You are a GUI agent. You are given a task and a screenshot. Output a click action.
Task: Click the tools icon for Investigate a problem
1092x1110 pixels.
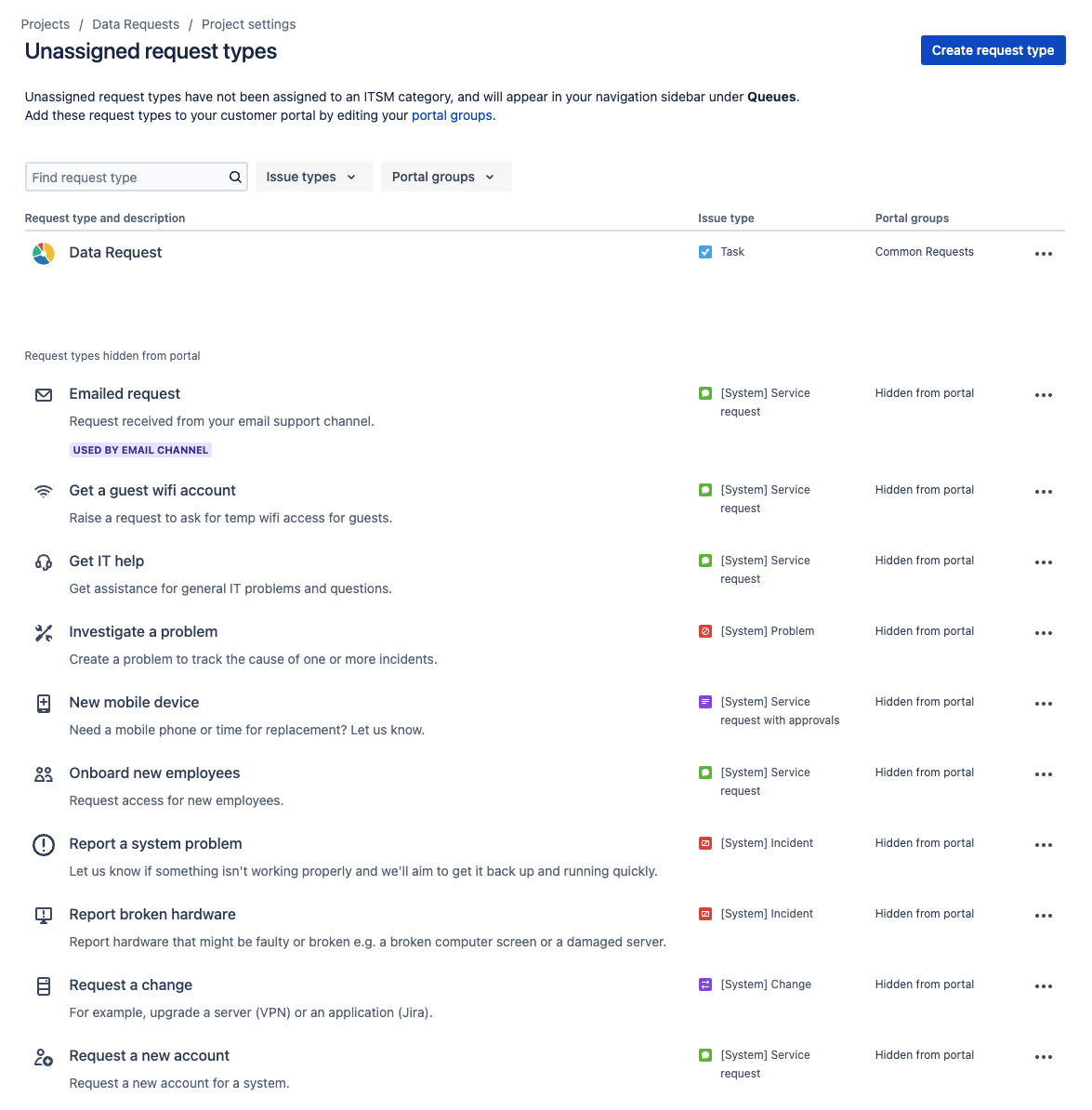(43, 633)
